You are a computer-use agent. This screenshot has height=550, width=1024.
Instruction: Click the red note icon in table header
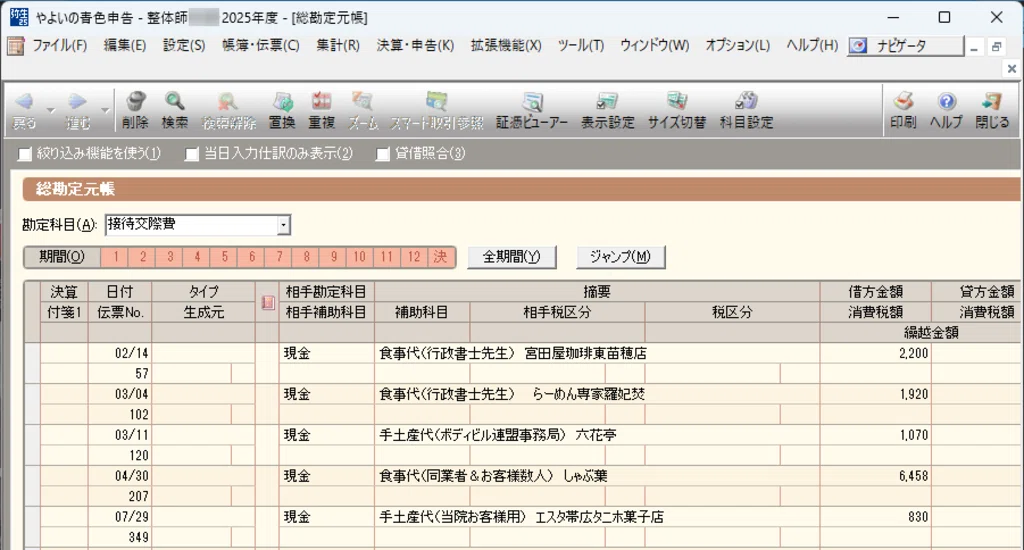click(268, 302)
